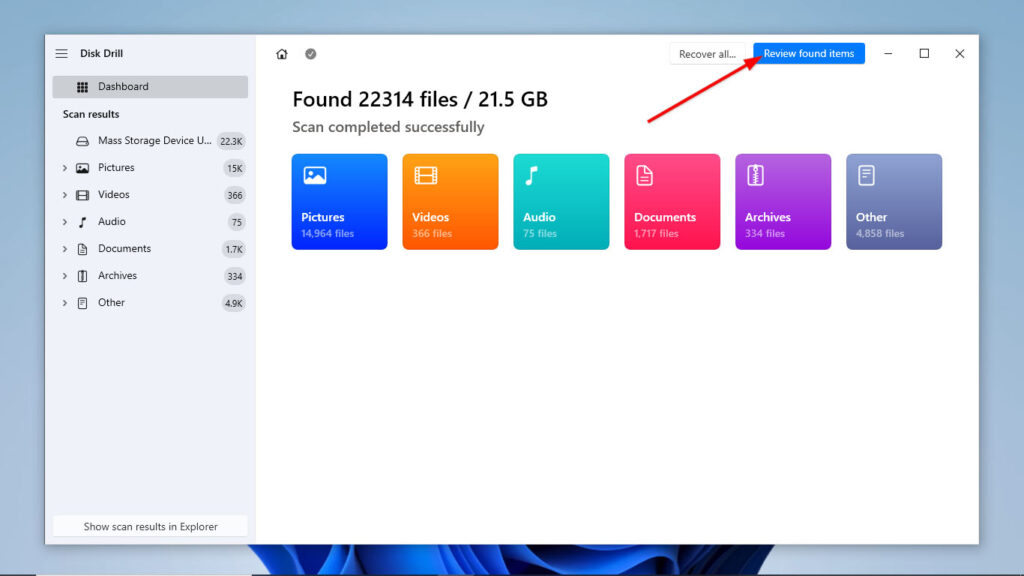This screenshot has height=576, width=1024.
Task: Open the hamburger menu next to Disk Drill
Action: [x=62, y=53]
